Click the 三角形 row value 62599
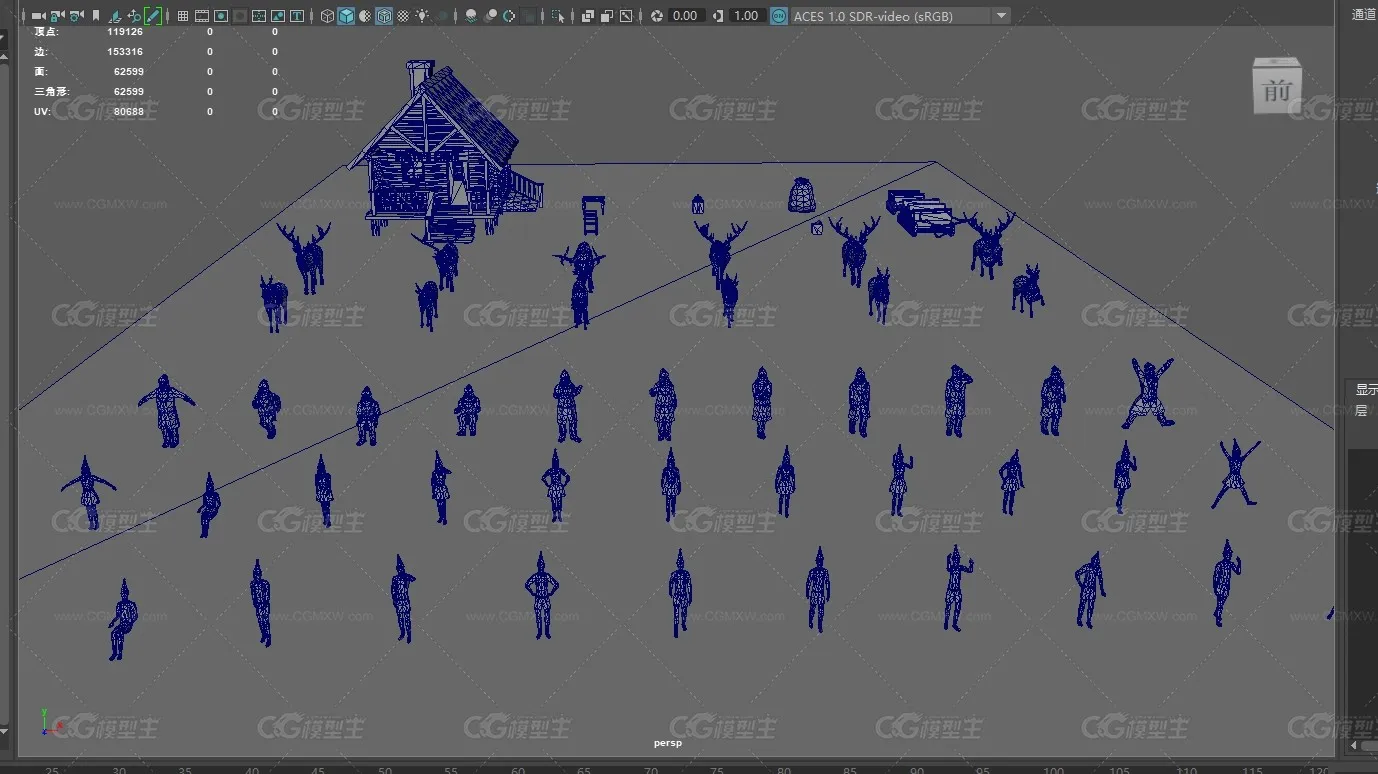This screenshot has height=774, width=1378. tap(129, 92)
